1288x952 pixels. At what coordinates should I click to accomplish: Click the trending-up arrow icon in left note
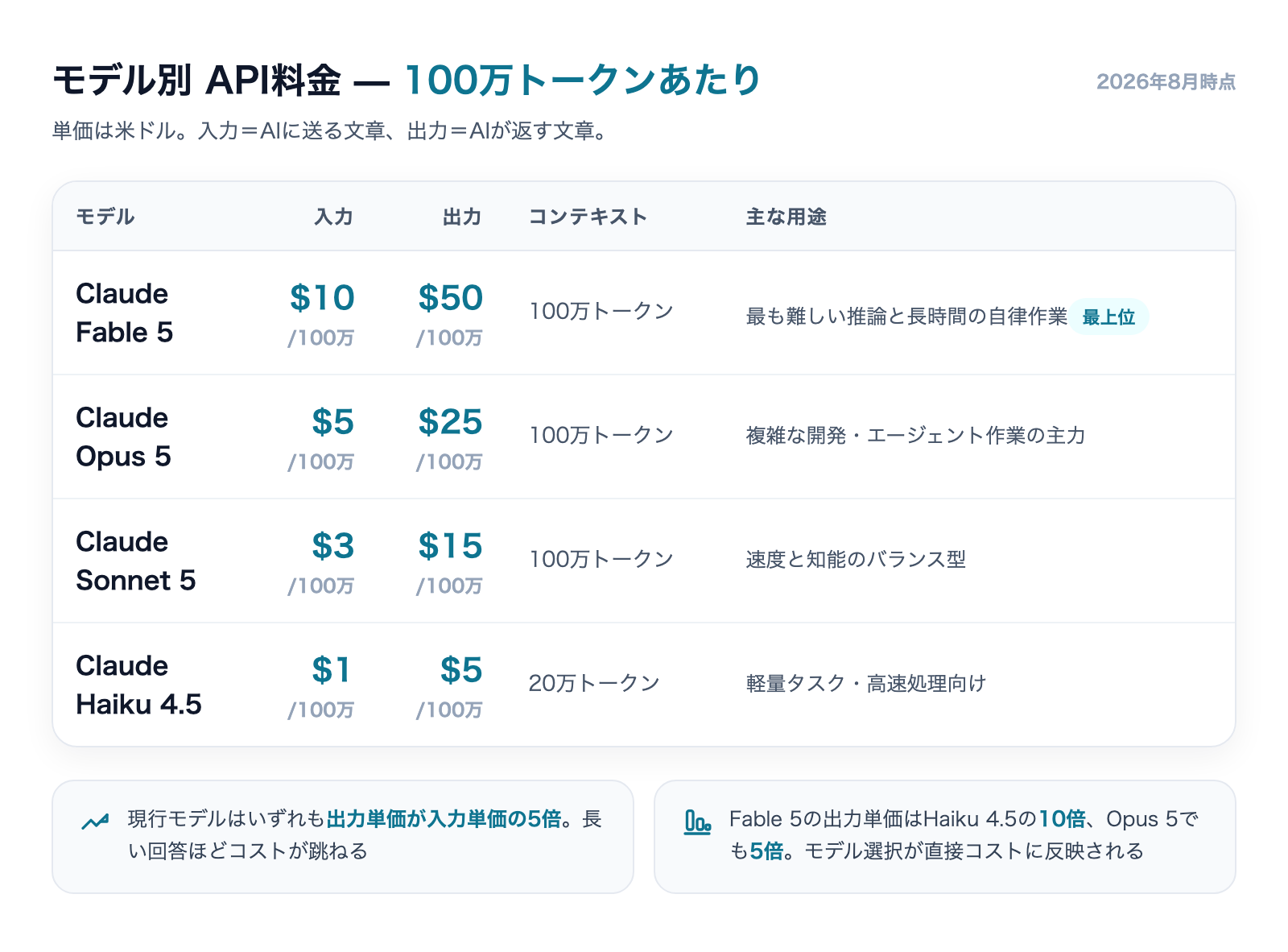95,822
